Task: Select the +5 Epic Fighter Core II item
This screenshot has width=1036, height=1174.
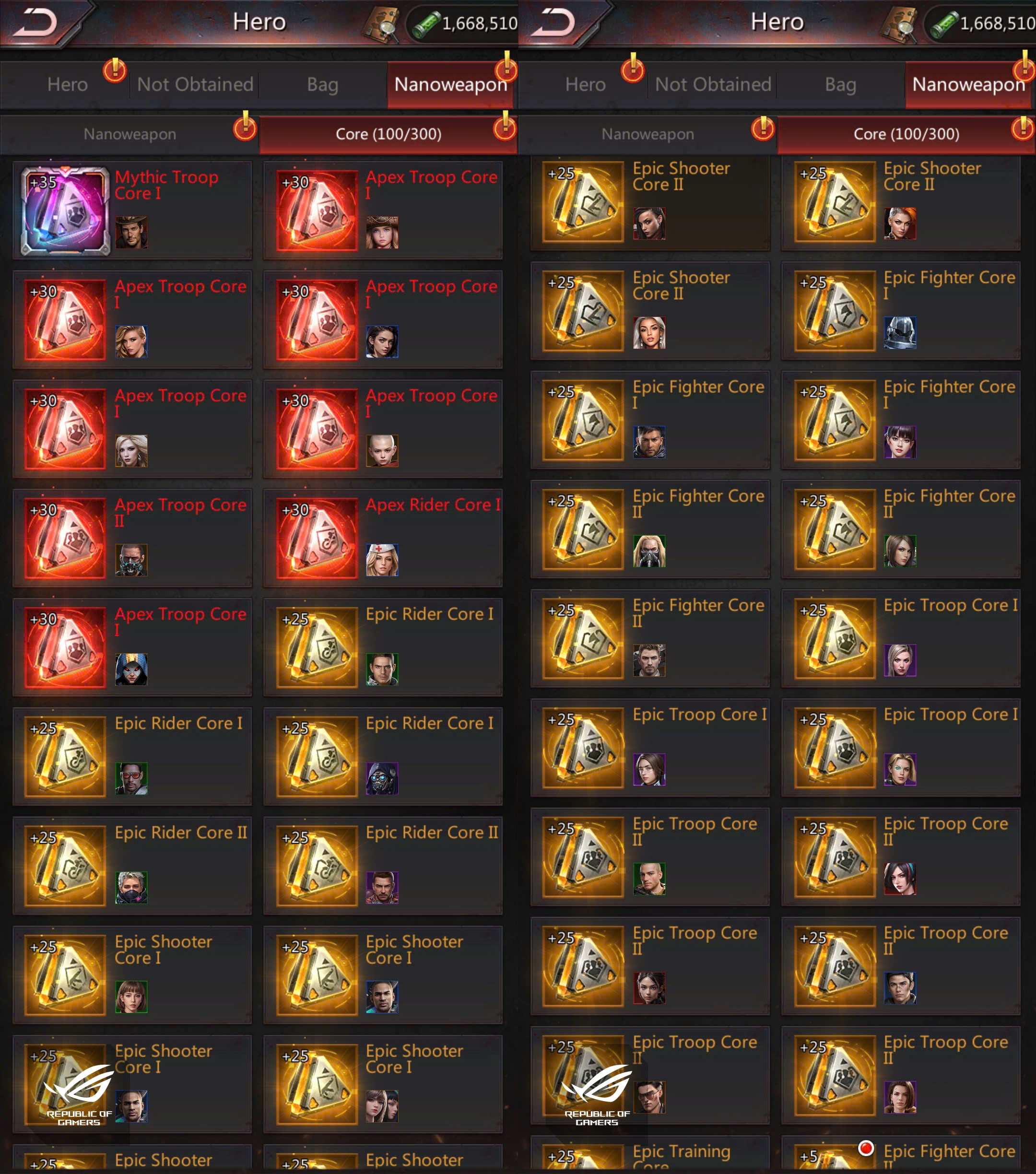Action: (901, 1154)
